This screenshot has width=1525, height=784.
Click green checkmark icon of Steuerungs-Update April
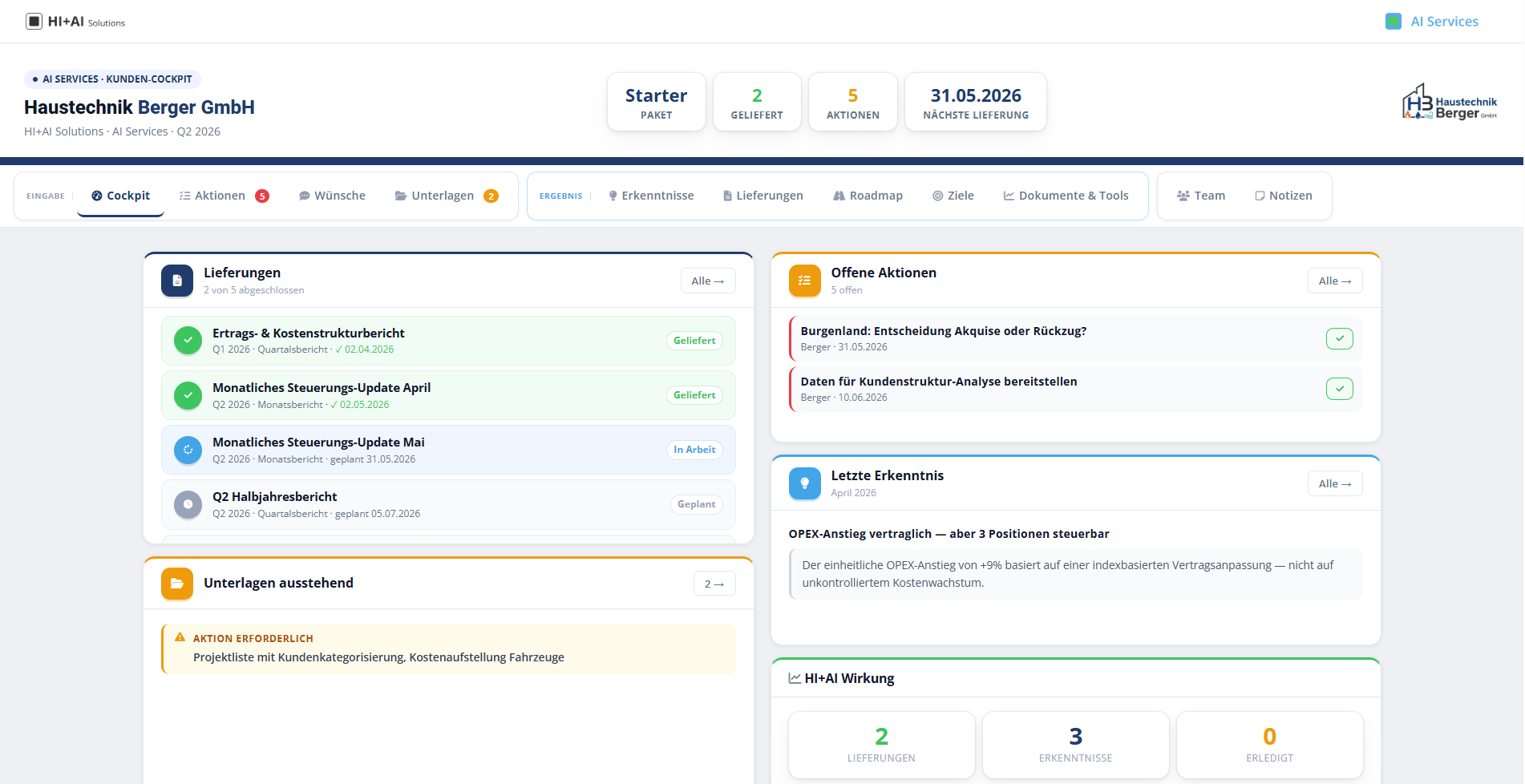pos(188,395)
